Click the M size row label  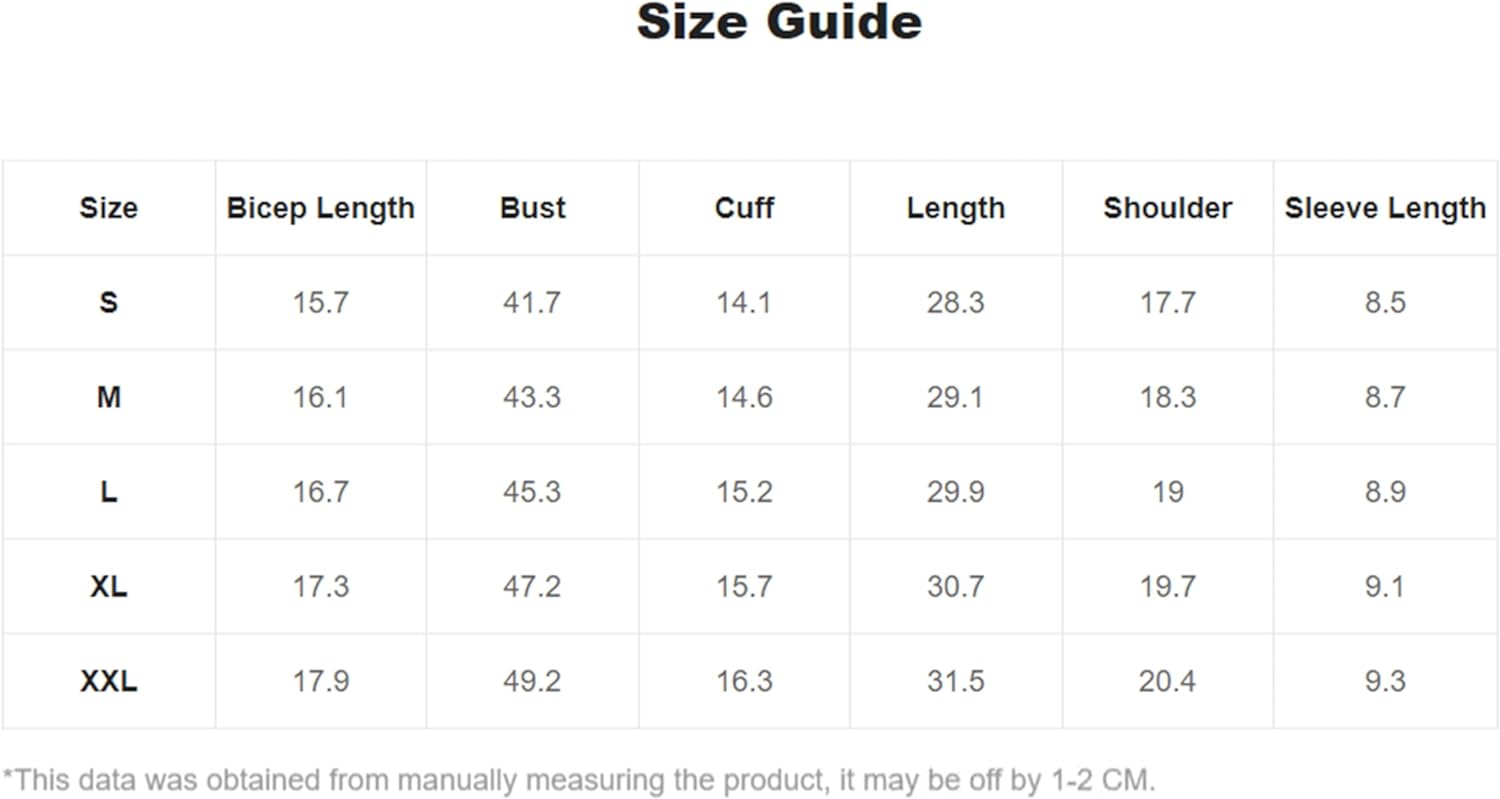[x=108, y=397]
